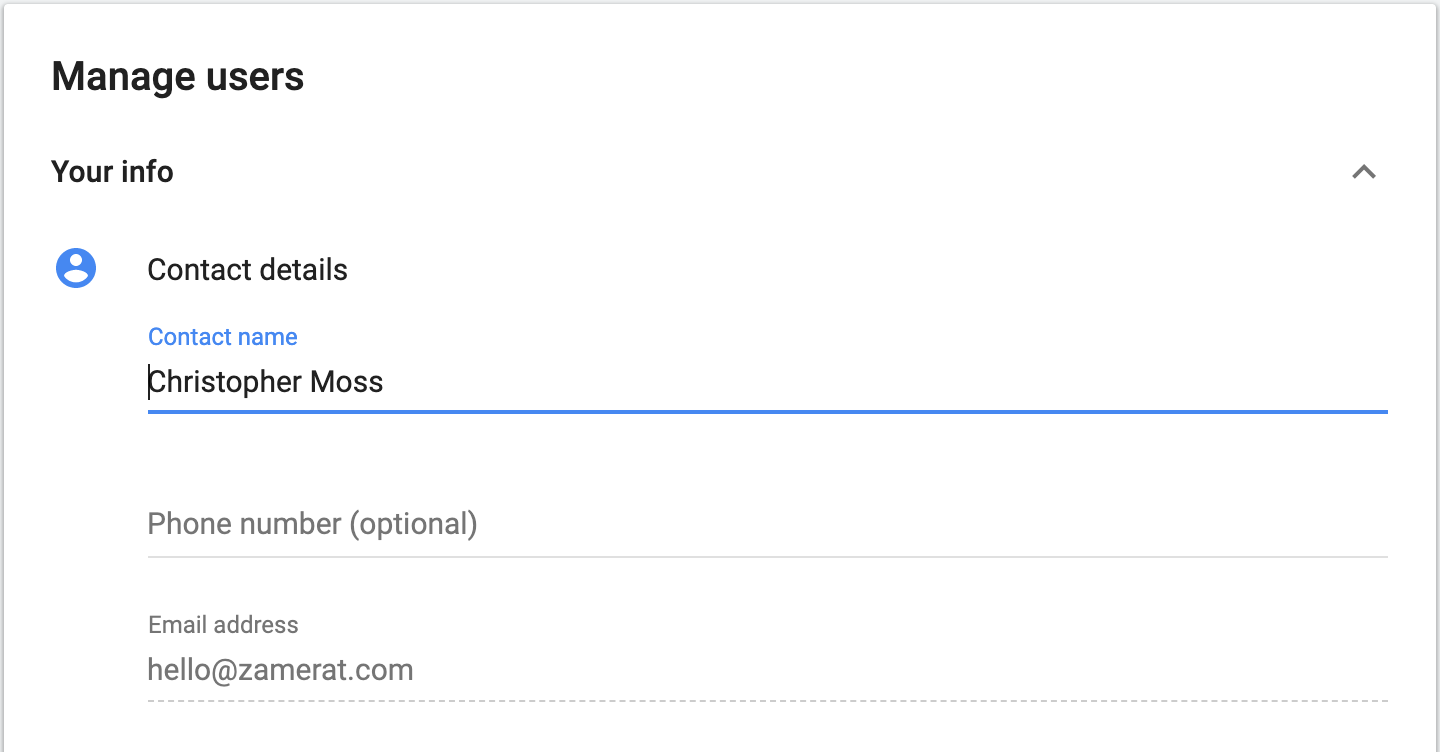Click the word Moss in the name field
Viewport: 1440px width, 752px height.
click(346, 382)
